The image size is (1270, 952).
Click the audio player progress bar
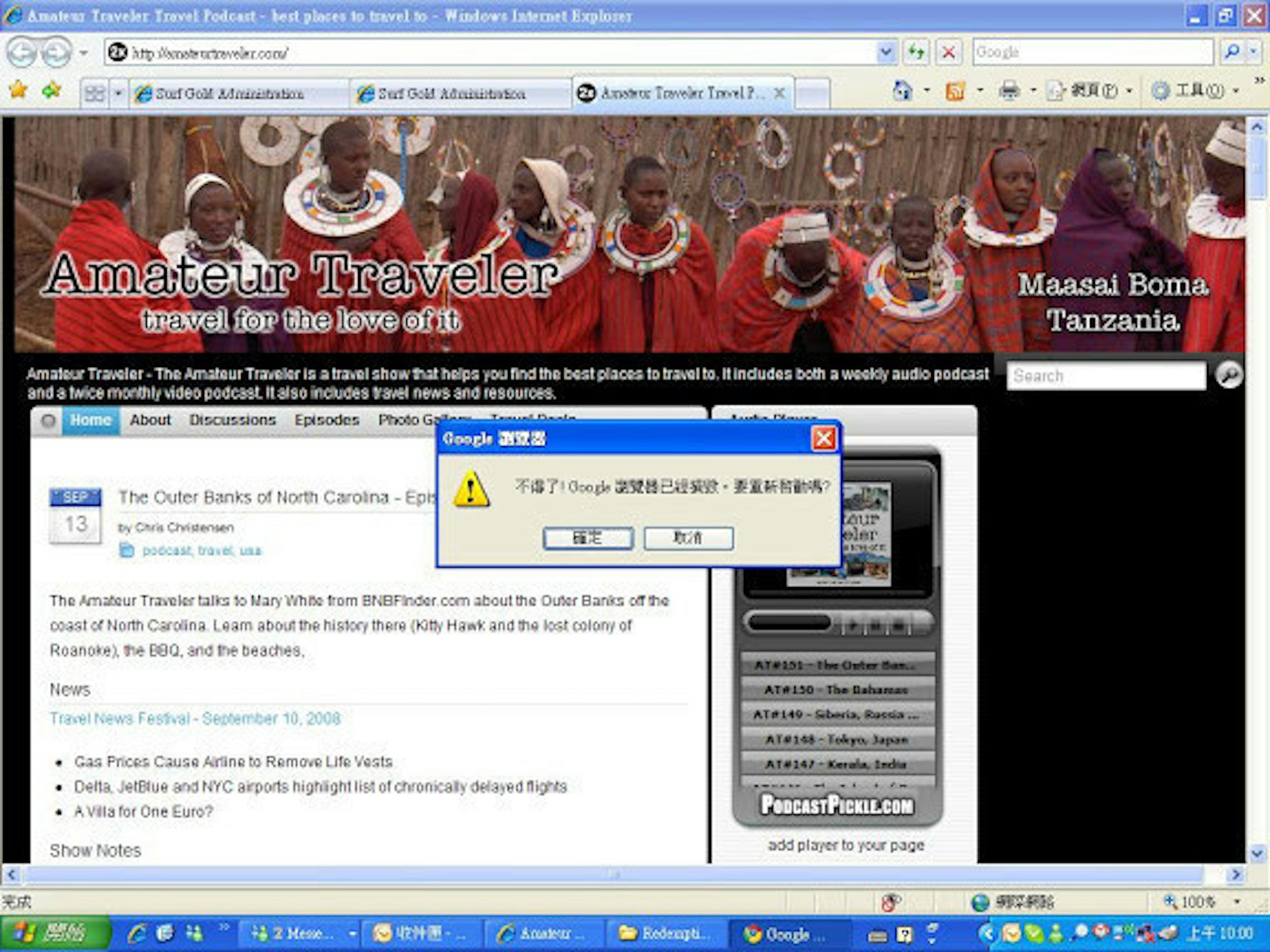(x=790, y=623)
